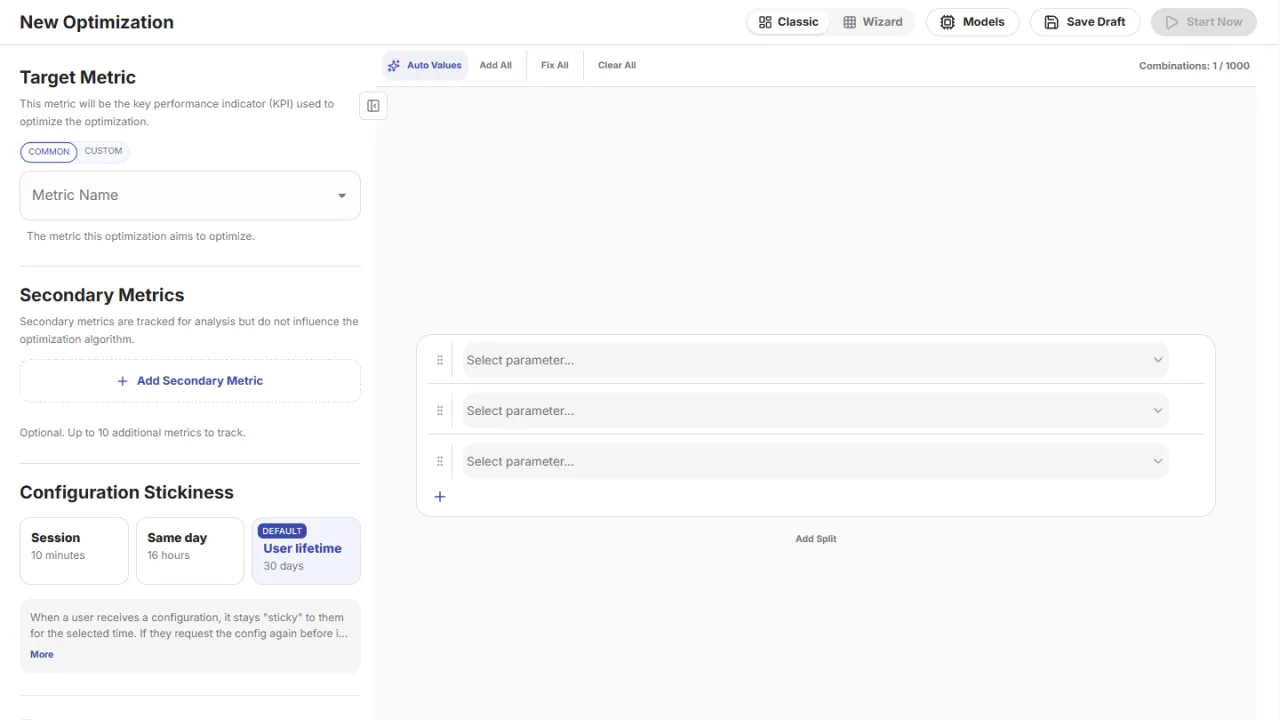This screenshot has height=720, width=1280.
Task: Click the Add Split link
Action: pos(816,539)
